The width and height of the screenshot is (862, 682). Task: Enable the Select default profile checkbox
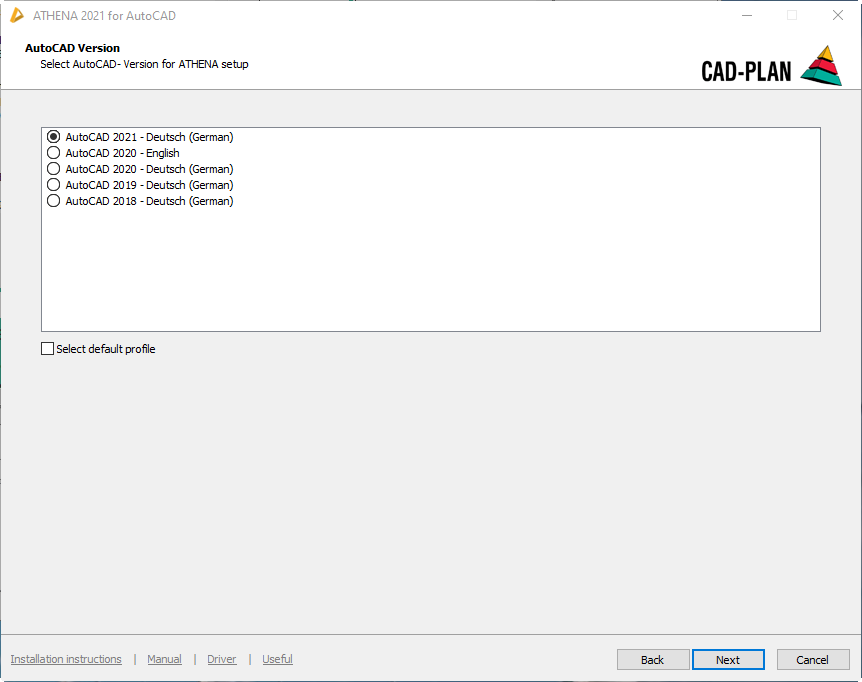click(48, 349)
